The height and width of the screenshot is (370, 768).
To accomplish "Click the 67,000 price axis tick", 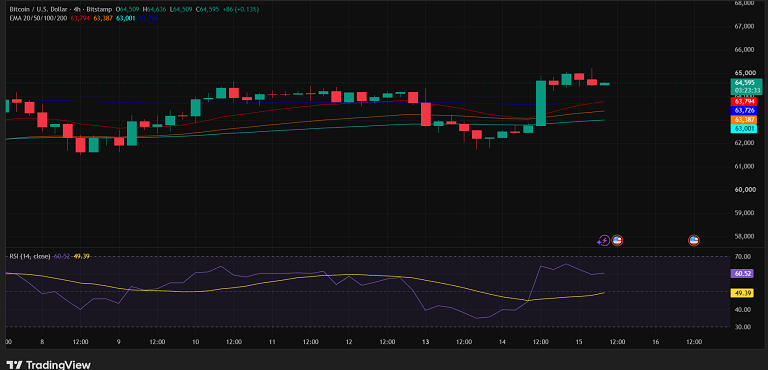I will point(744,26).
